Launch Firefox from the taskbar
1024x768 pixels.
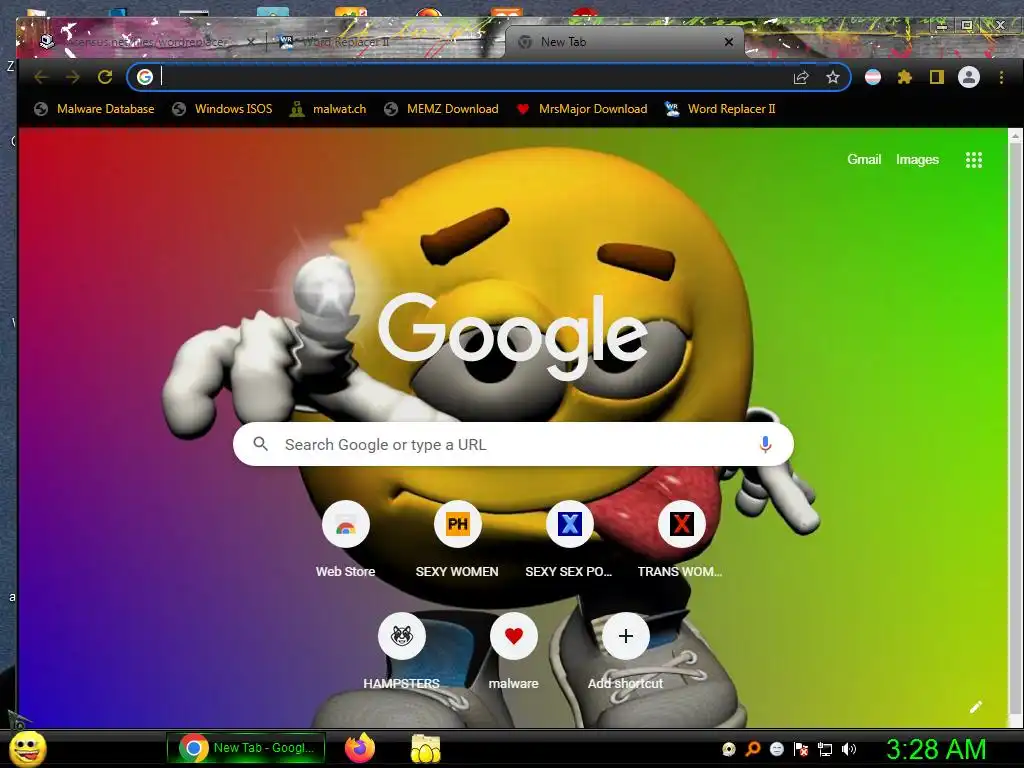[360, 748]
